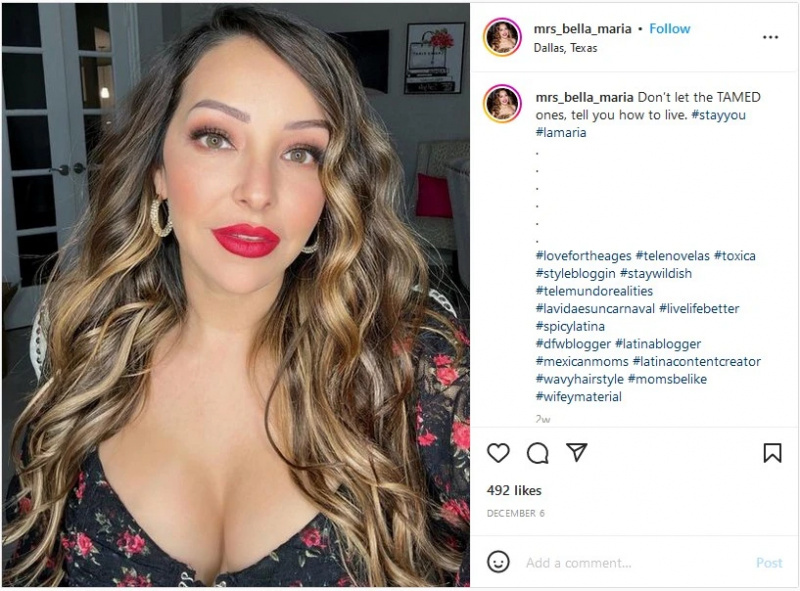Click the caption profile avatar

point(502,104)
